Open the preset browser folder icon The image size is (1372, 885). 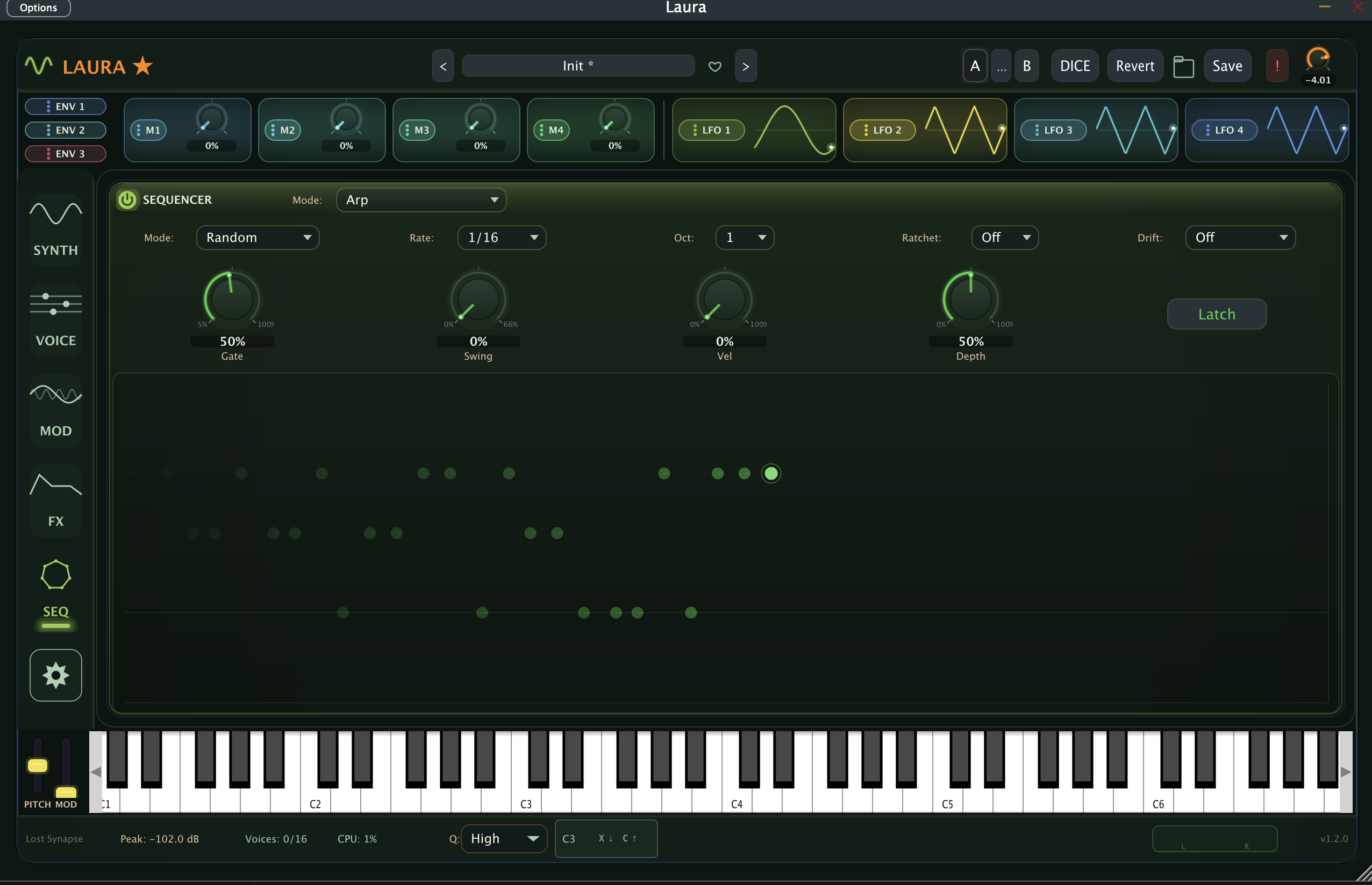[x=1183, y=67]
